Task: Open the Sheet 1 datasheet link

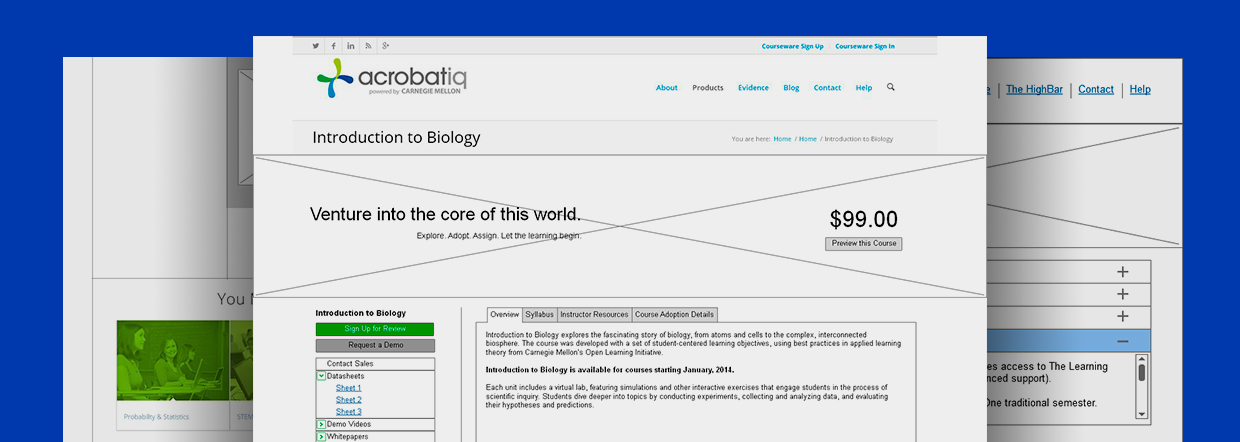Action: coord(349,388)
